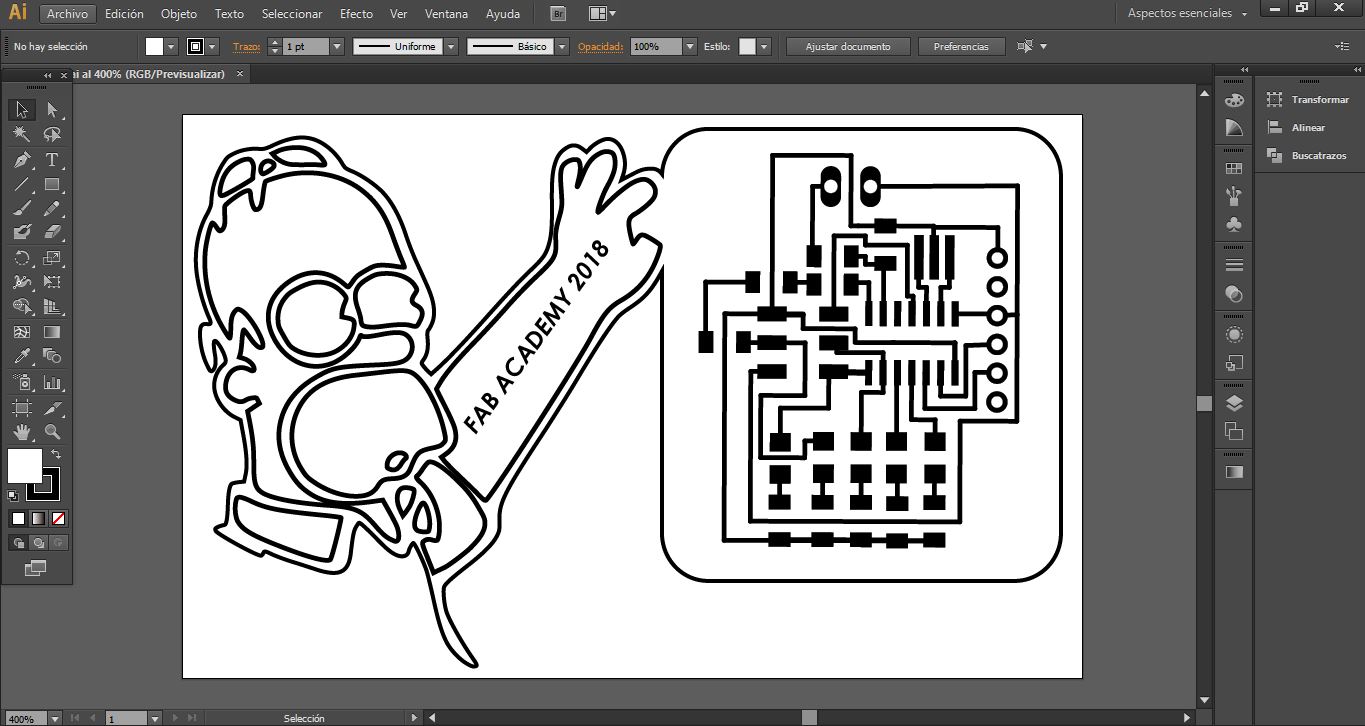Open the Buscatrazos panel
Viewport: 1365px width, 726px height.
coord(1307,156)
